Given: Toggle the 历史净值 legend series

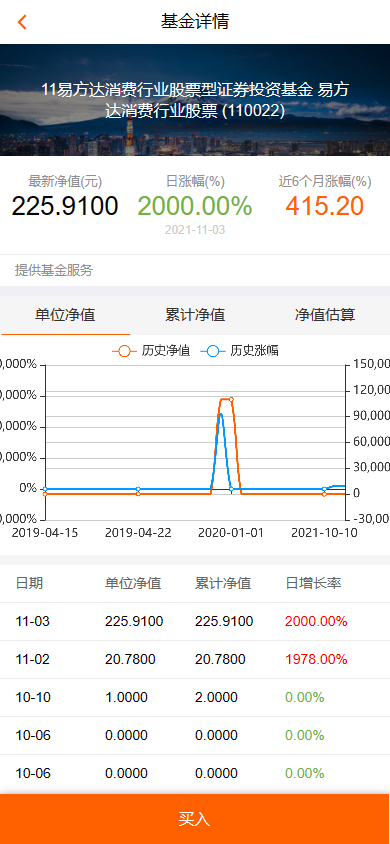Looking at the screenshot, I should click(x=151, y=351).
